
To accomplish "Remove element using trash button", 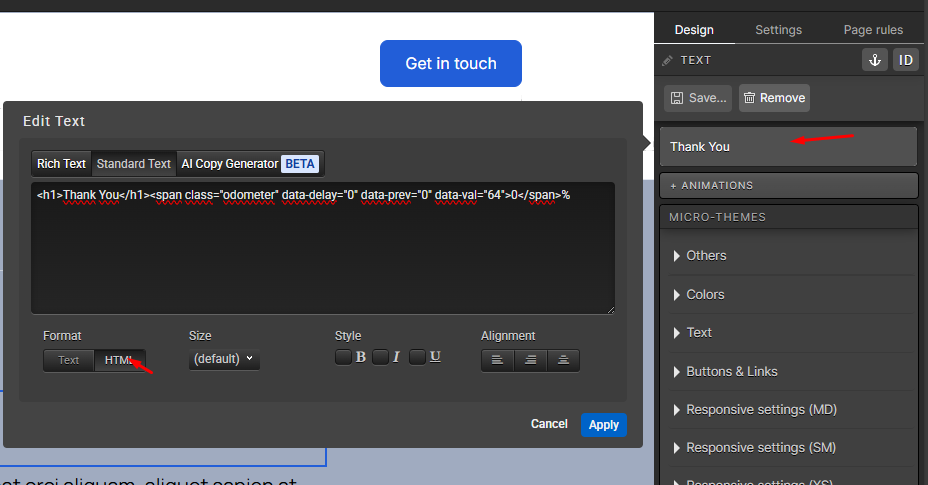I will [774, 98].
